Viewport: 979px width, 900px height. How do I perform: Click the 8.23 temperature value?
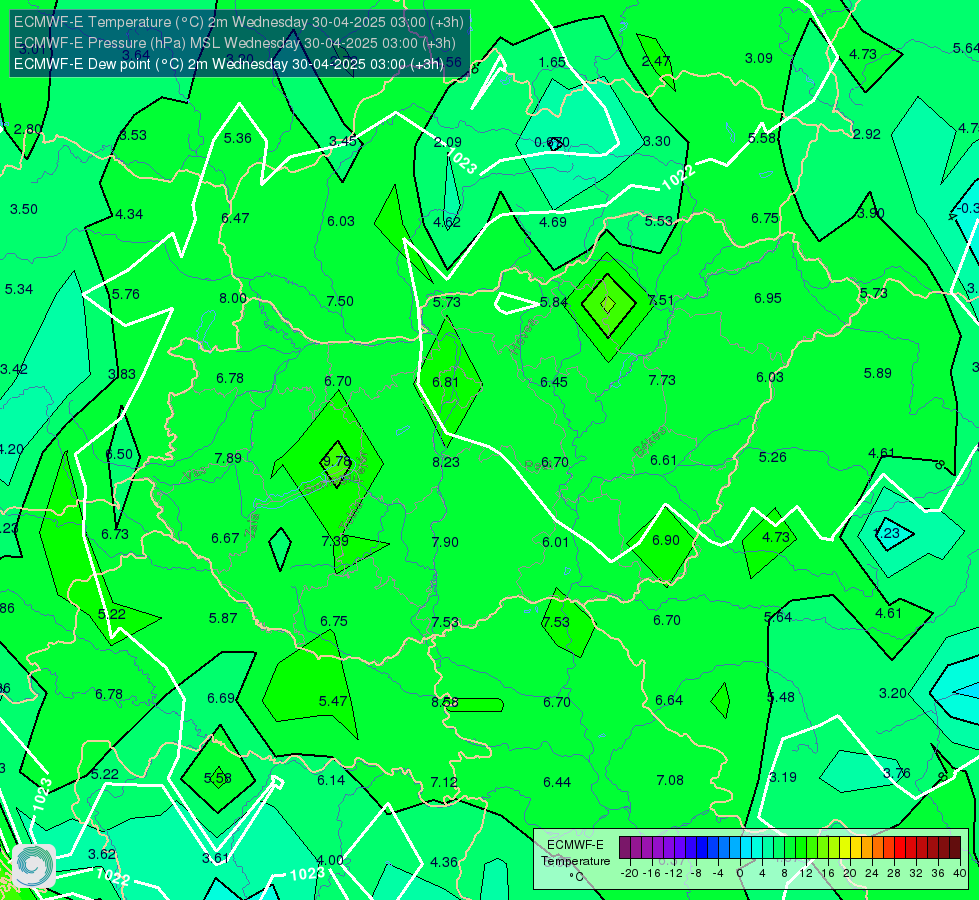click(446, 462)
